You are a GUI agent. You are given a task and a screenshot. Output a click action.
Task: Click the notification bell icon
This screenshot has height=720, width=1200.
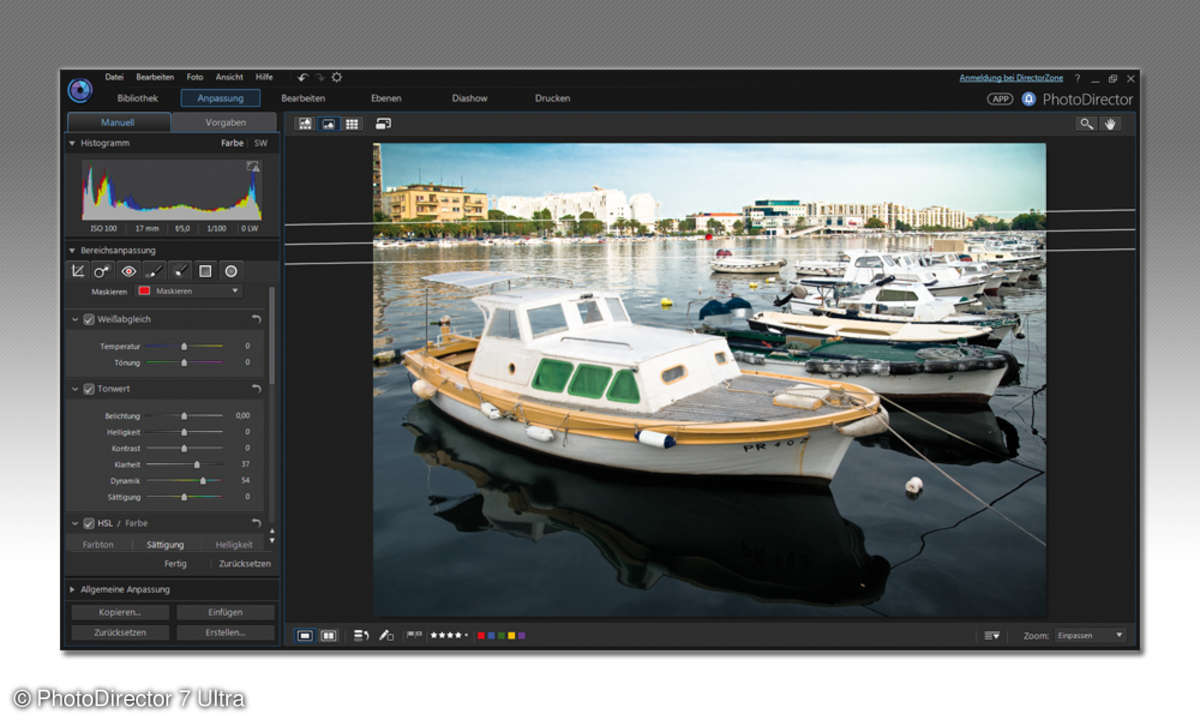point(1028,99)
